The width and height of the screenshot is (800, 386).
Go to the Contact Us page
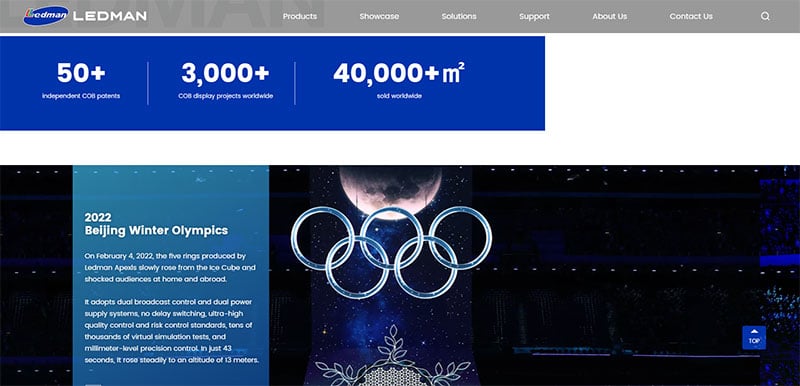pos(691,16)
